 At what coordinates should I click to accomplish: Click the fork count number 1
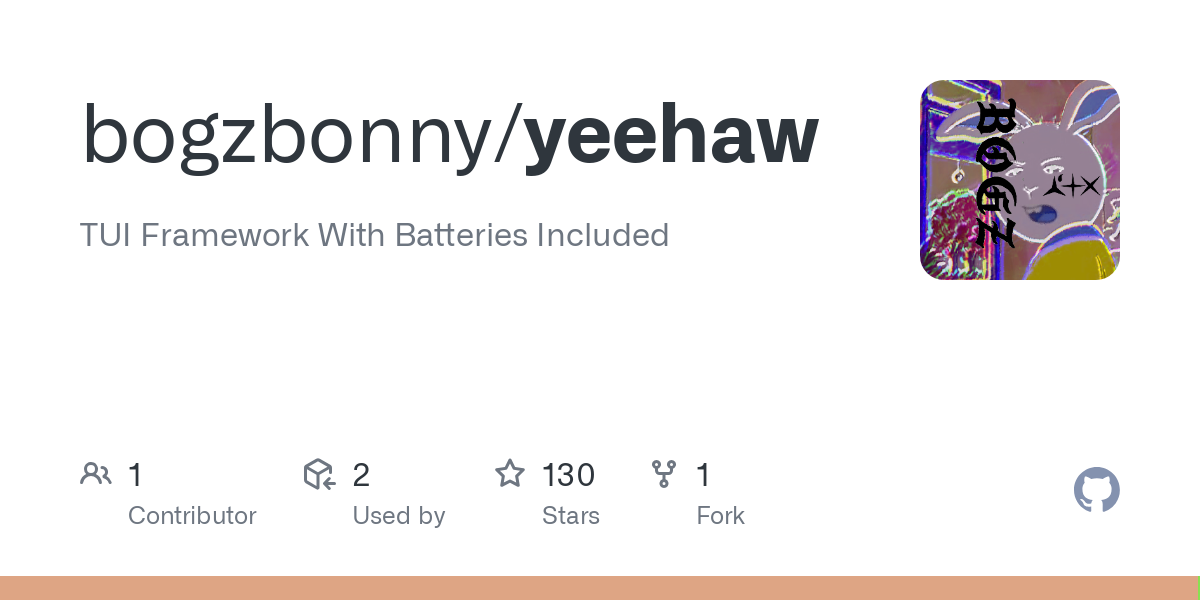(703, 475)
